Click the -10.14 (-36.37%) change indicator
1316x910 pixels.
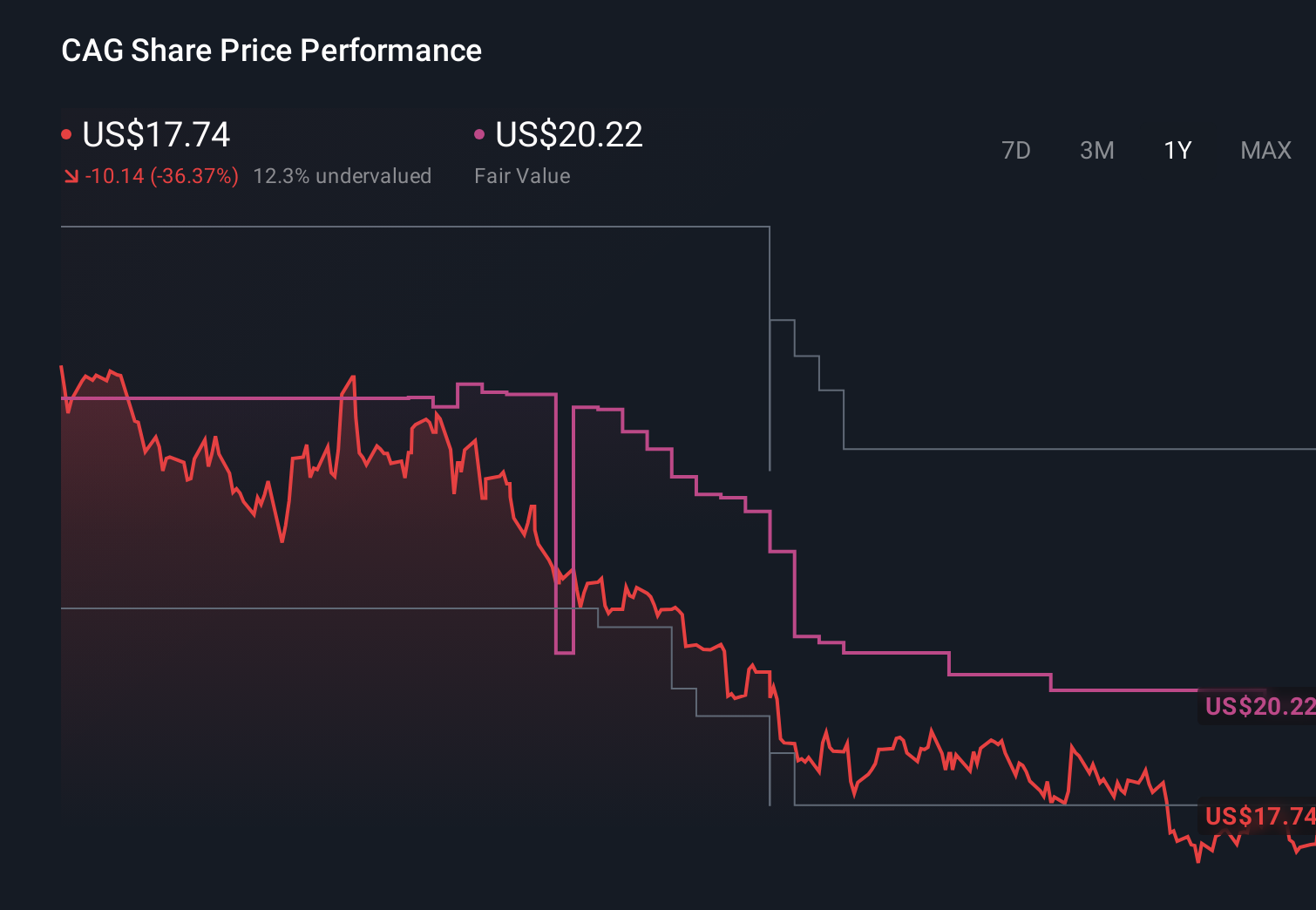[162, 175]
